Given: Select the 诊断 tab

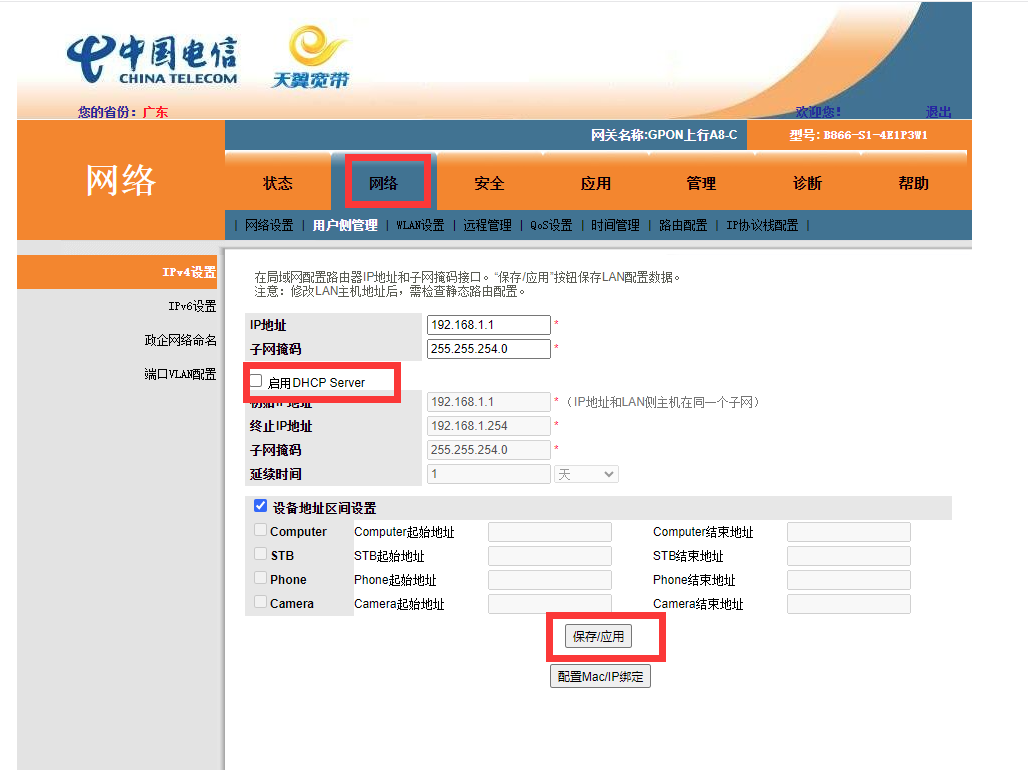Looking at the screenshot, I should (x=807, y=183).
